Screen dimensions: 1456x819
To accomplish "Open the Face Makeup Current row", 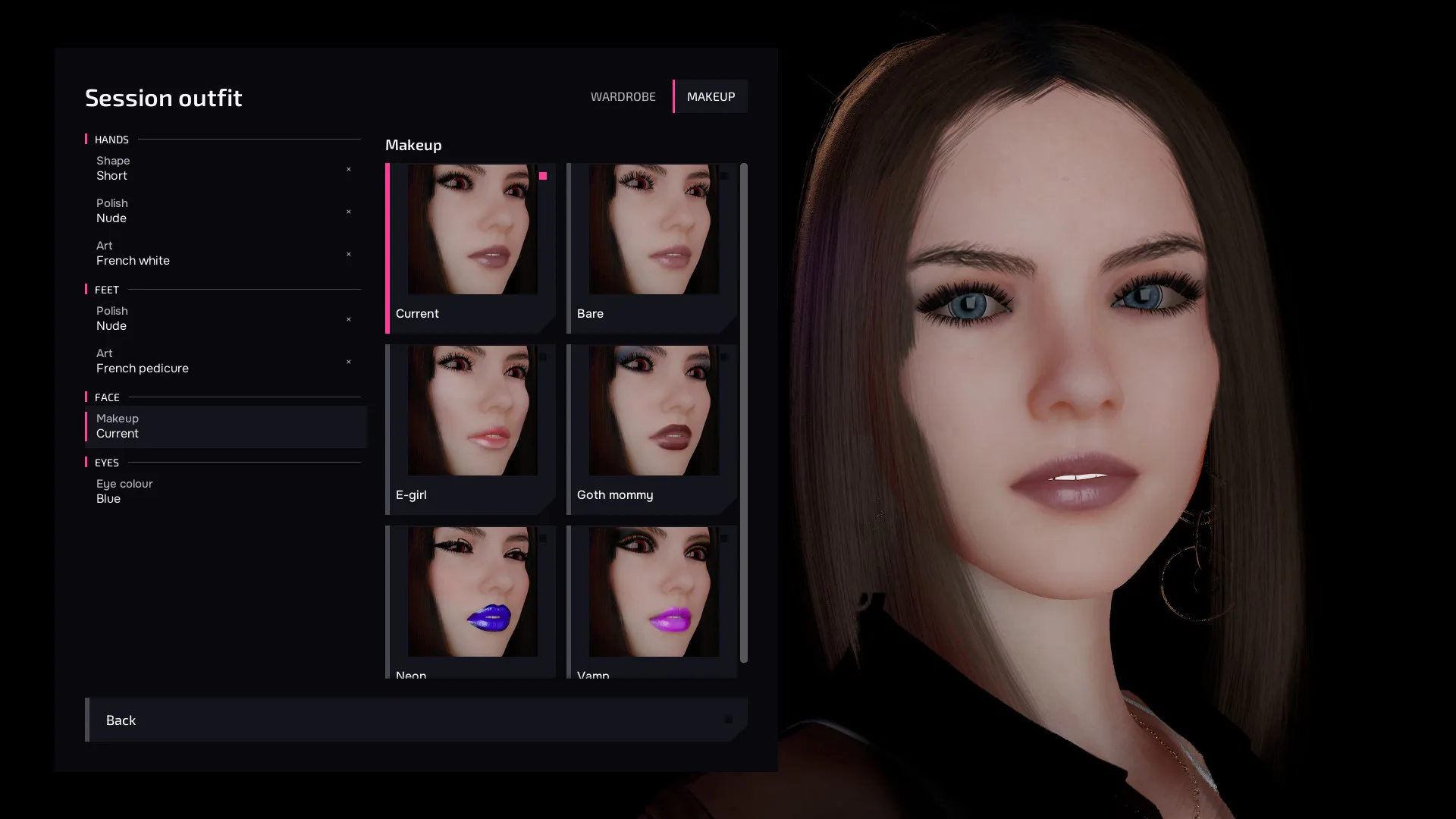I will (226, 426).
